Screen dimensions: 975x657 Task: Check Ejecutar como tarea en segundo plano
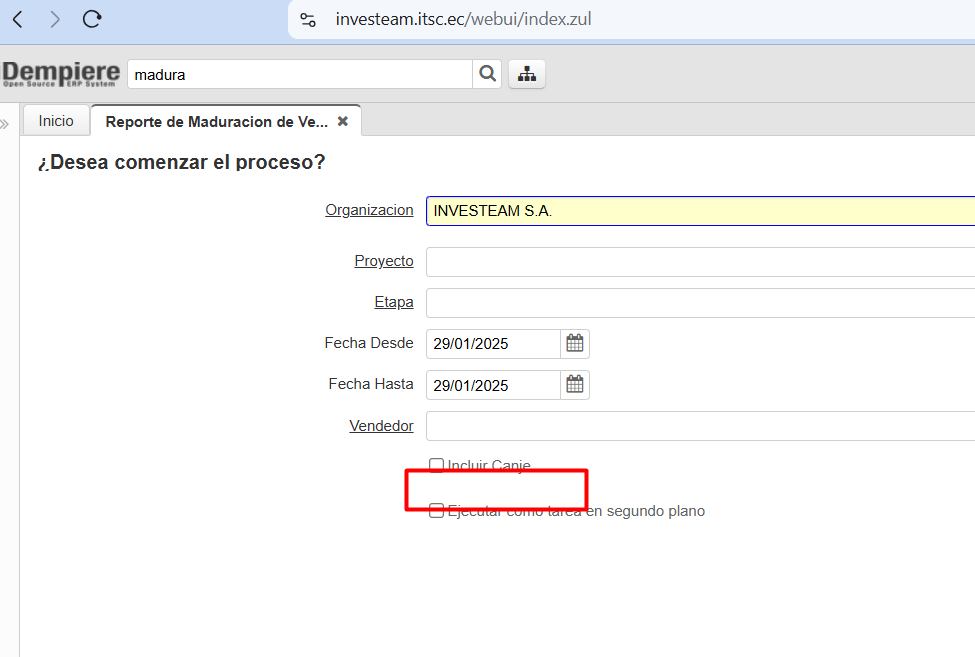[x=436, y=511]
